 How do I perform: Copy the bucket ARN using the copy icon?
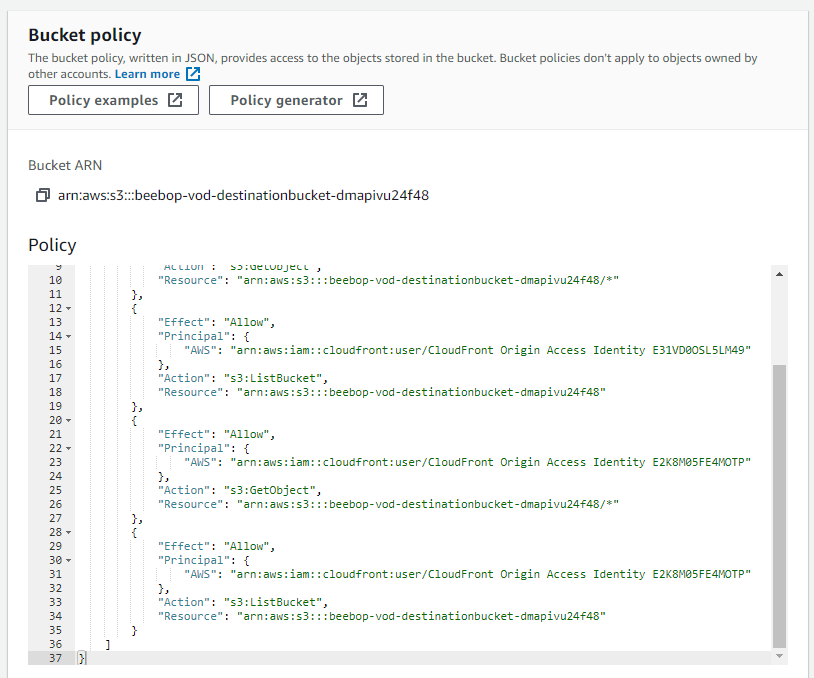(42, 195)
